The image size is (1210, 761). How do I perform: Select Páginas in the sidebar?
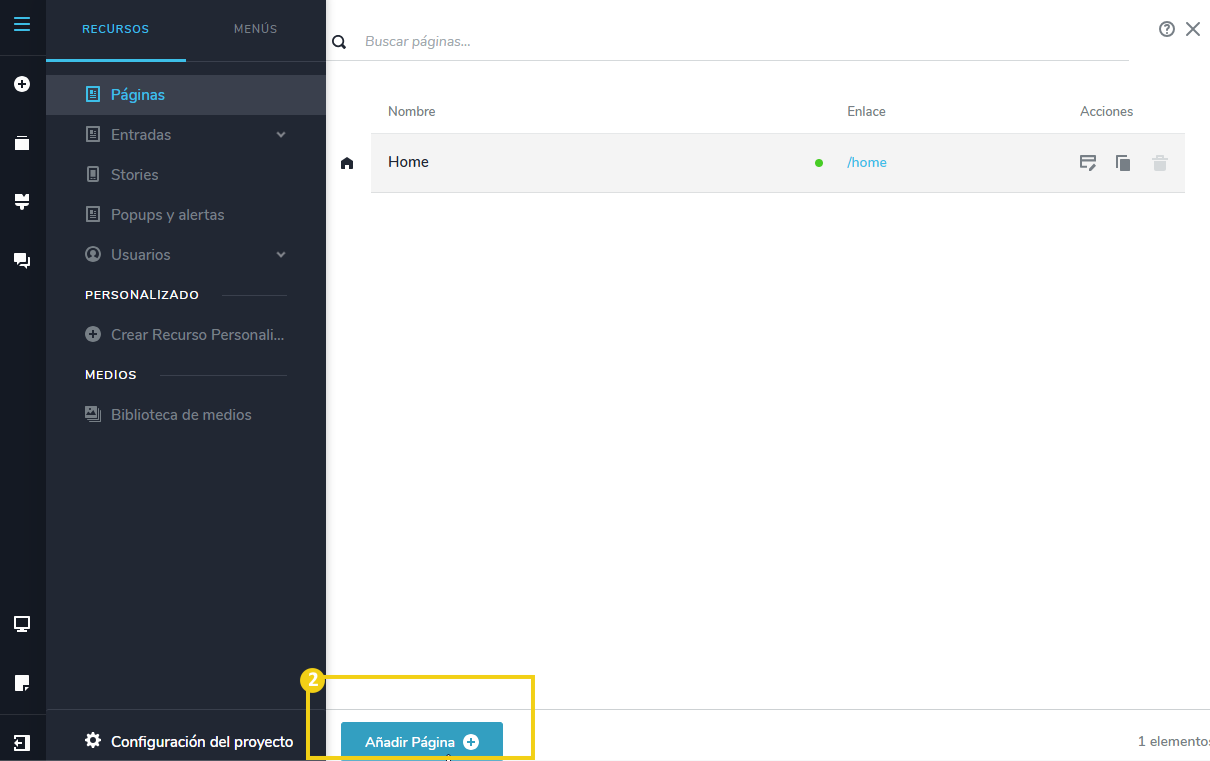point(186,95)
